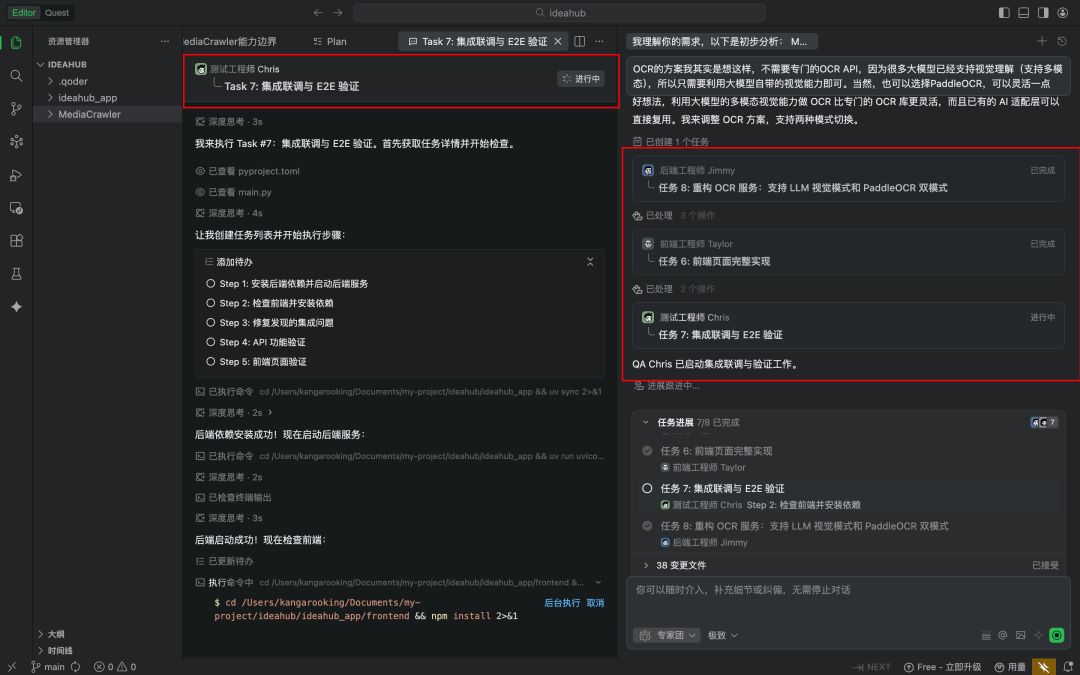Click the sparkle AI icon in sidebar

[x=15, y=308]
